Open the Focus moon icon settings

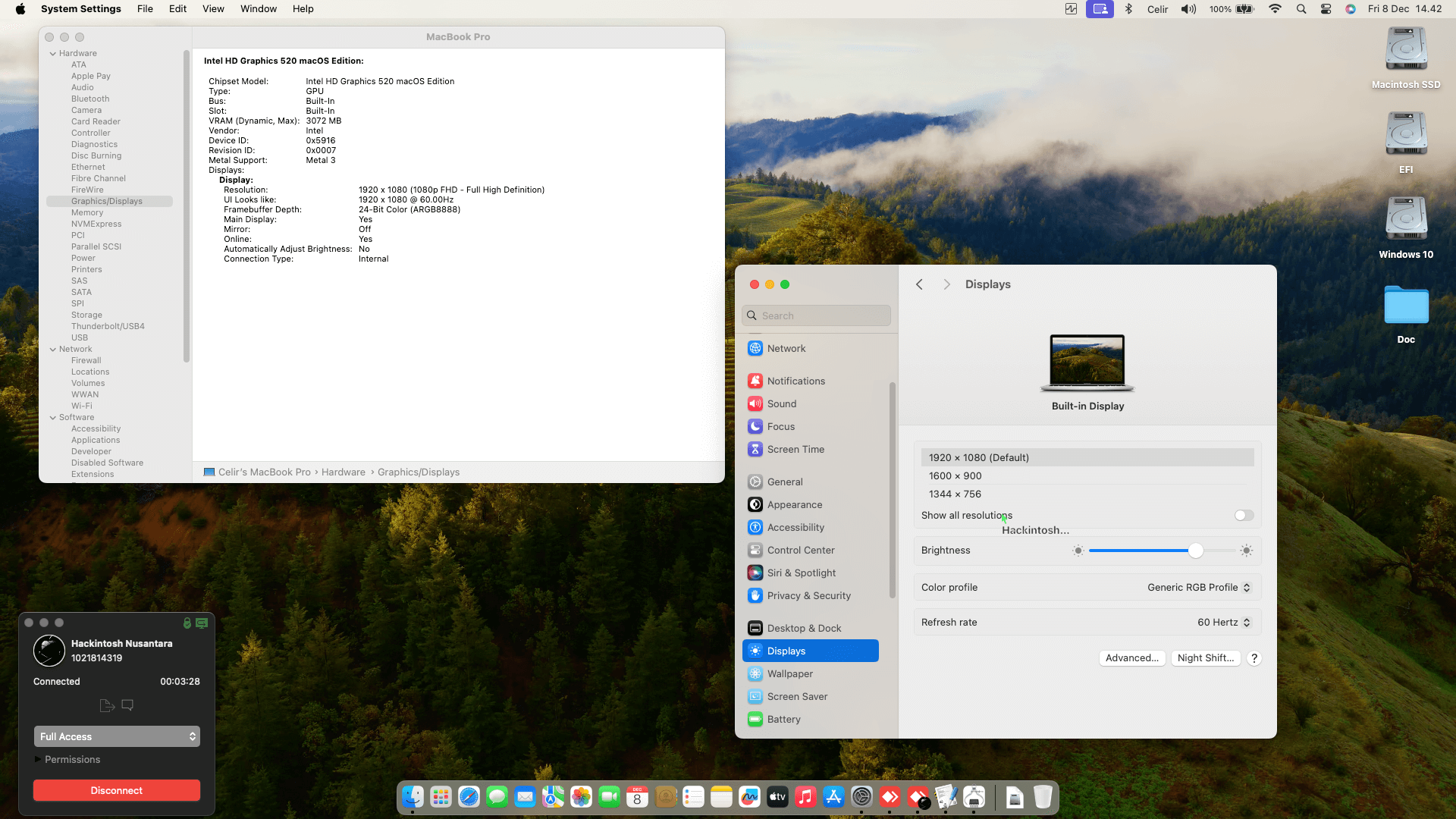pos(755,426)
